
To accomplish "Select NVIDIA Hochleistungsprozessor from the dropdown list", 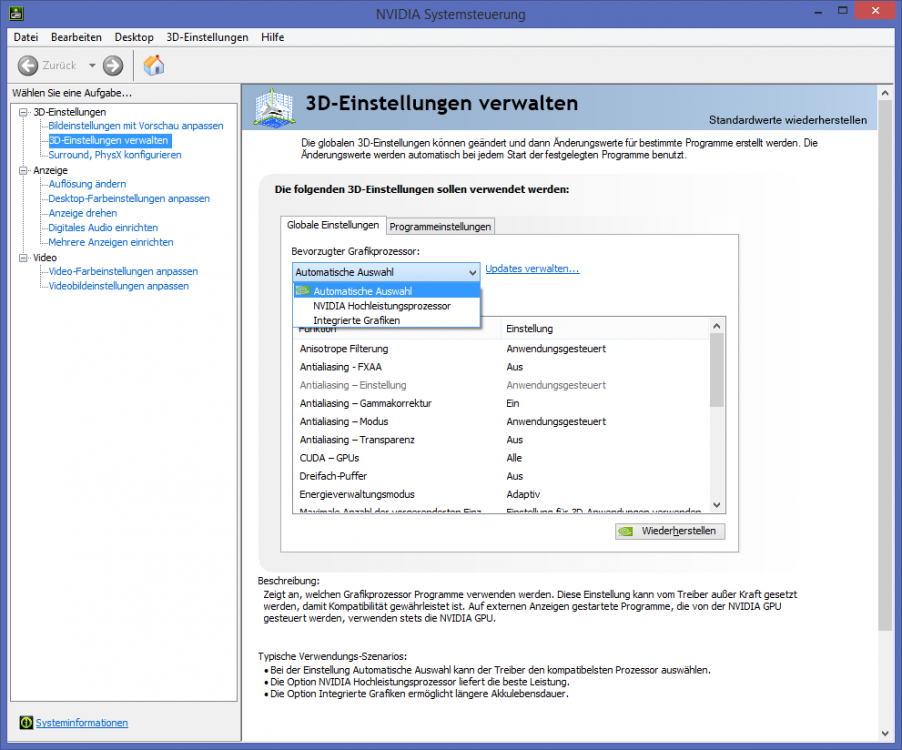I will click(381, 306).
